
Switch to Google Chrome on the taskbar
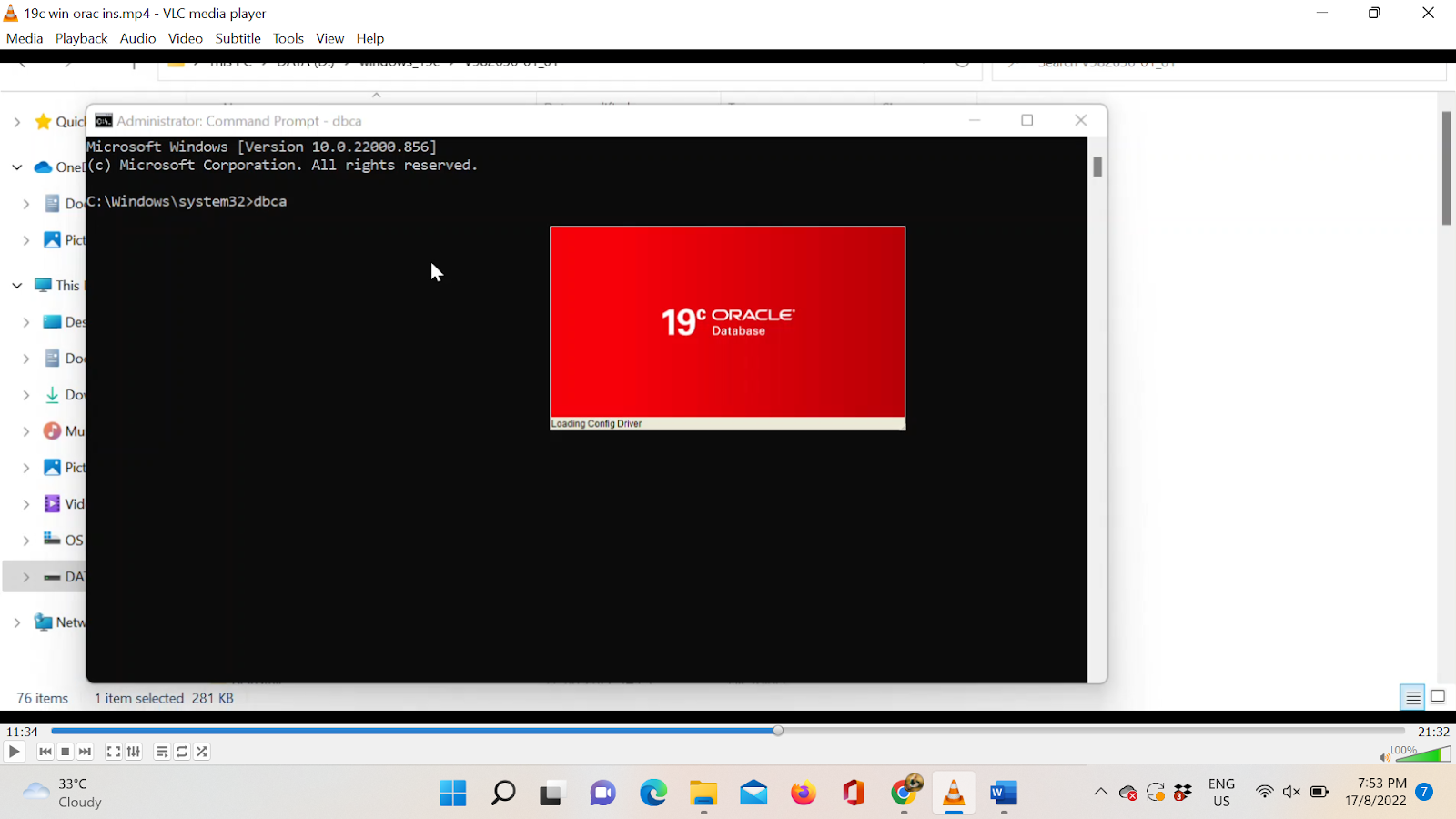click(x=905, y=792)
